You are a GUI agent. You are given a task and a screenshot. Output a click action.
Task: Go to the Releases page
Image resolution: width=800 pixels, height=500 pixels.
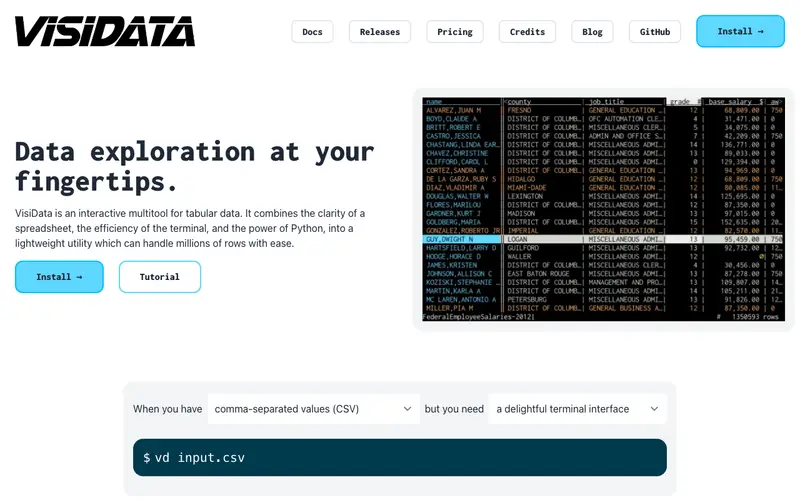380,32
